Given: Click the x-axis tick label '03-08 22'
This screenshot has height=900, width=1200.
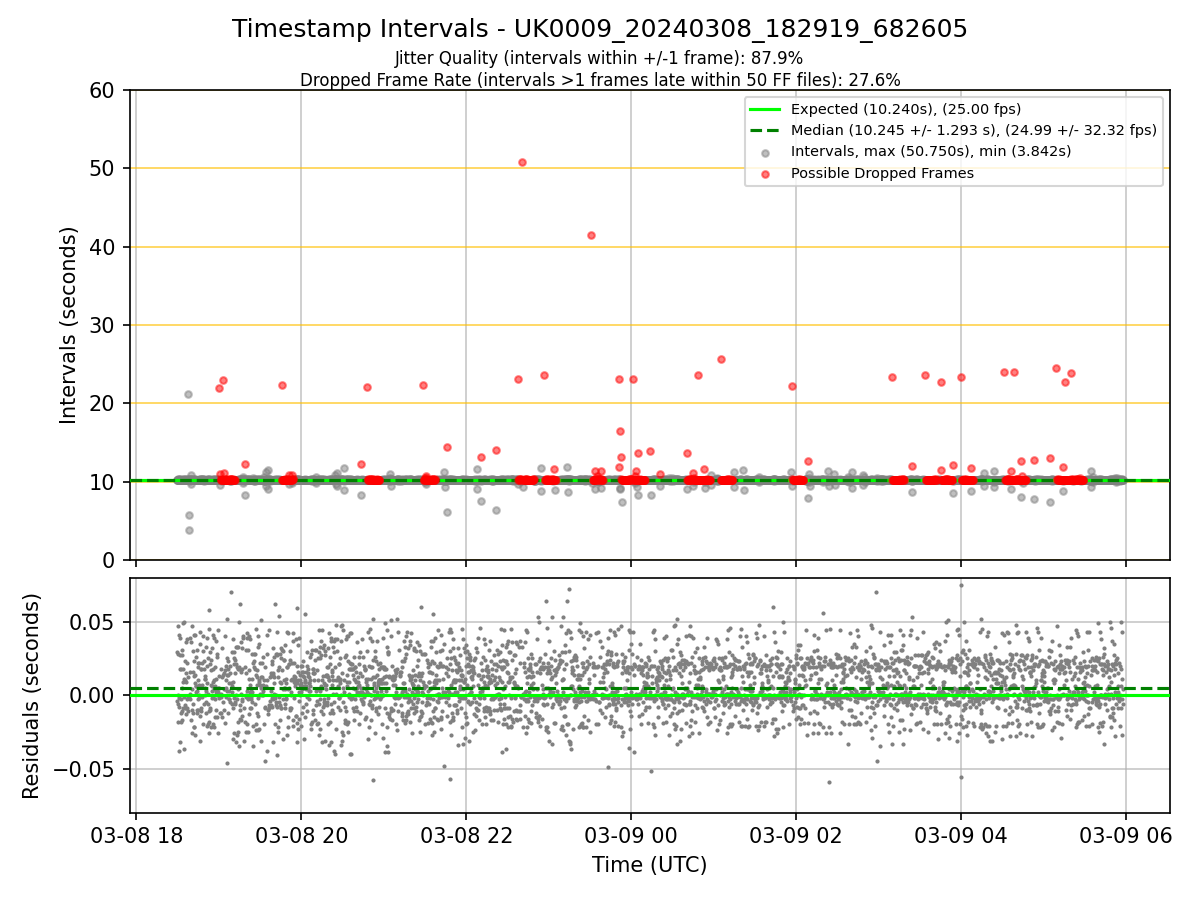Looking at the screenshot, I should coord(466,837).
